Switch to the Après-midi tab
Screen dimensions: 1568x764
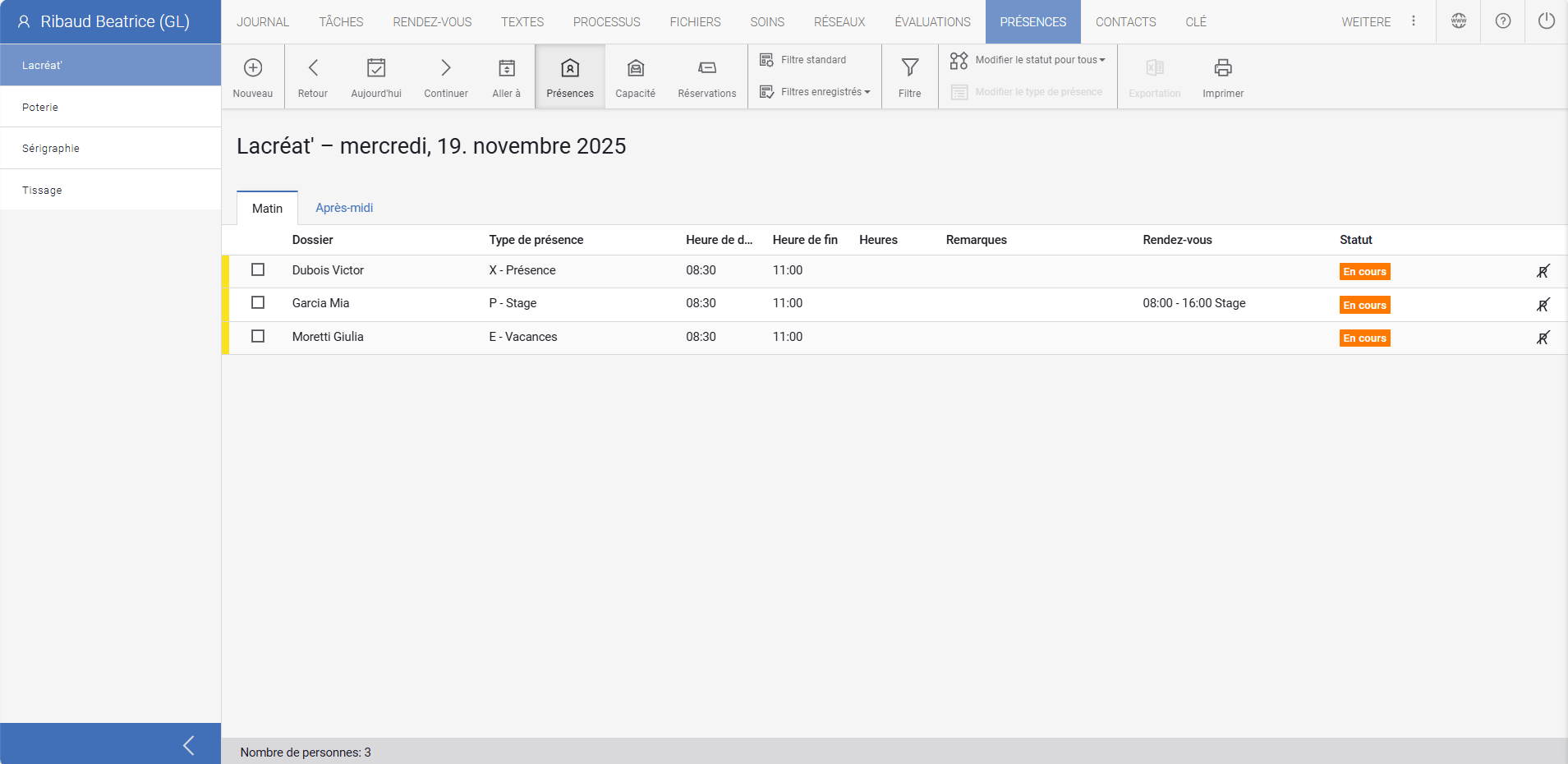pos(344,207)
